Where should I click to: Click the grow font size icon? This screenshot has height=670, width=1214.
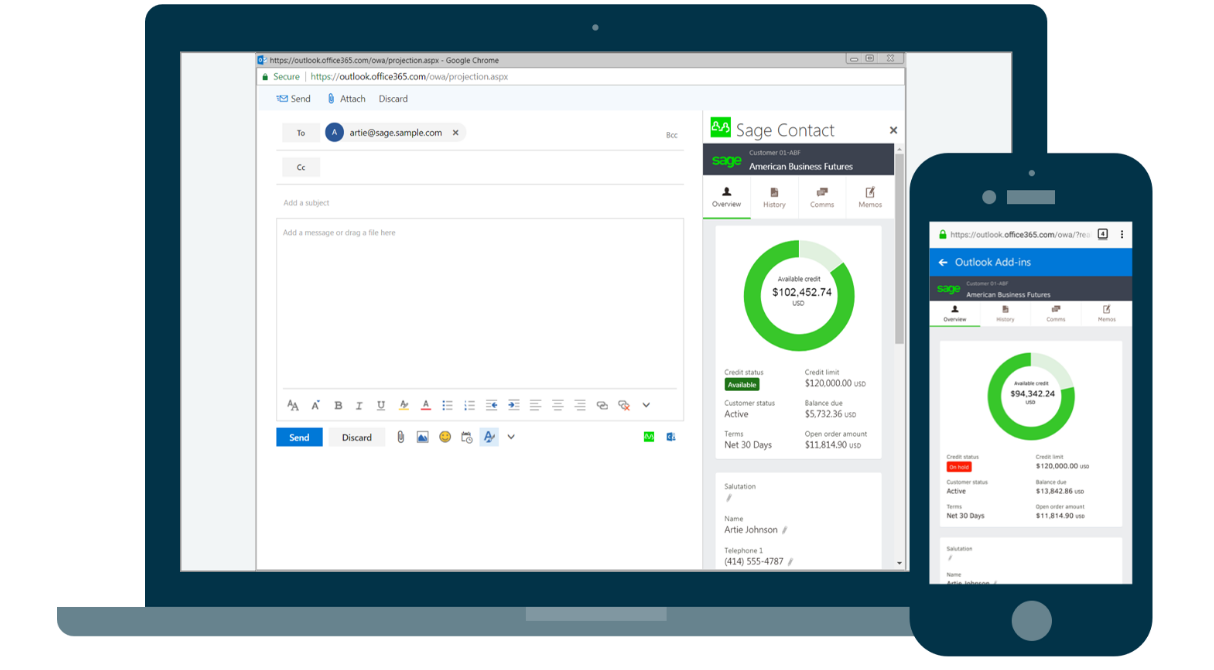click(x=316, y=405)
